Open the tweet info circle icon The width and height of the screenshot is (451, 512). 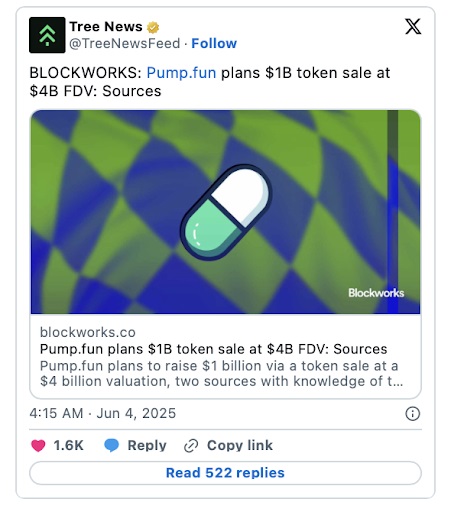pos(412,414)
